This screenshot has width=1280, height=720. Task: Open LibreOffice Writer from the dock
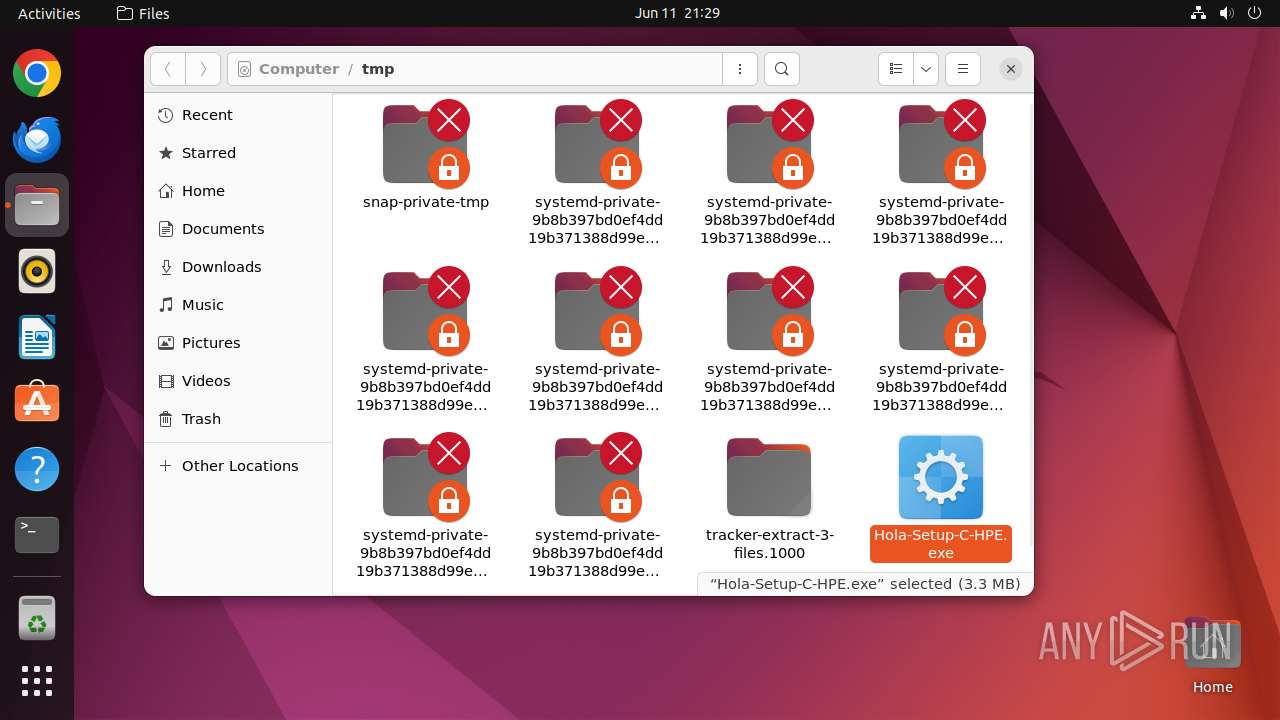click(x=37, y=337)
